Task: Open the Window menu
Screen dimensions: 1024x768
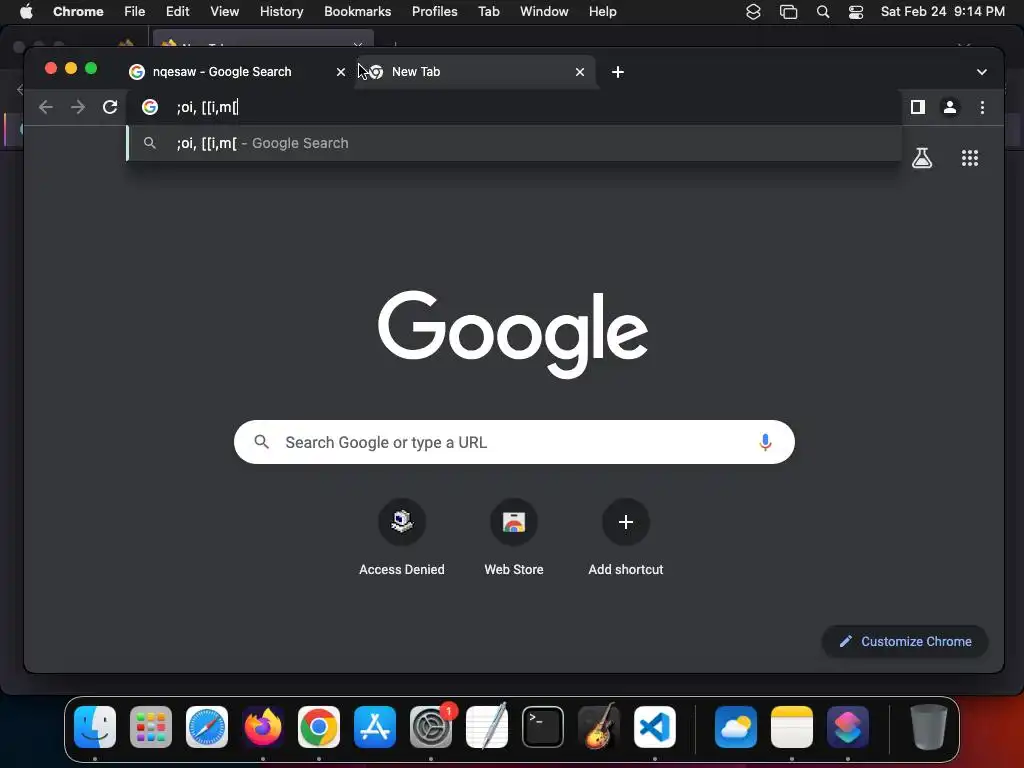Action: (x=544, y=11)
